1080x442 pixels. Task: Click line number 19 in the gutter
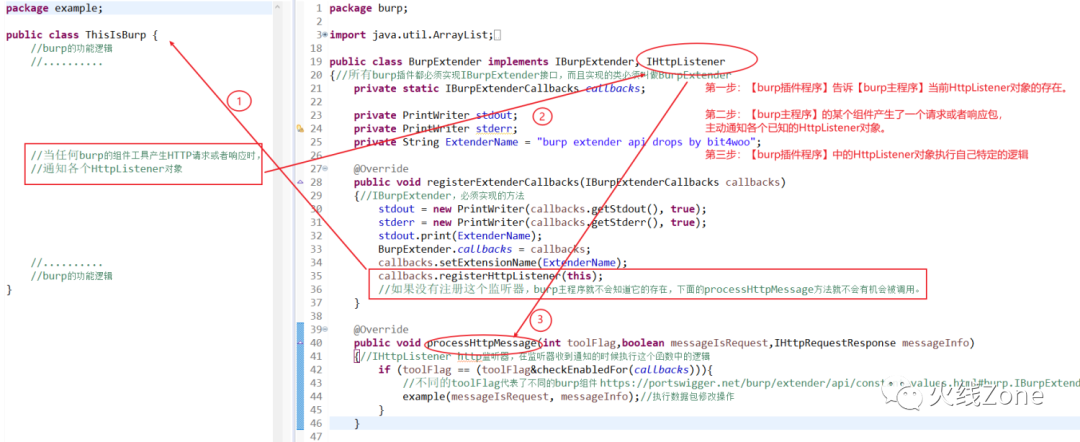coord(316,62)
